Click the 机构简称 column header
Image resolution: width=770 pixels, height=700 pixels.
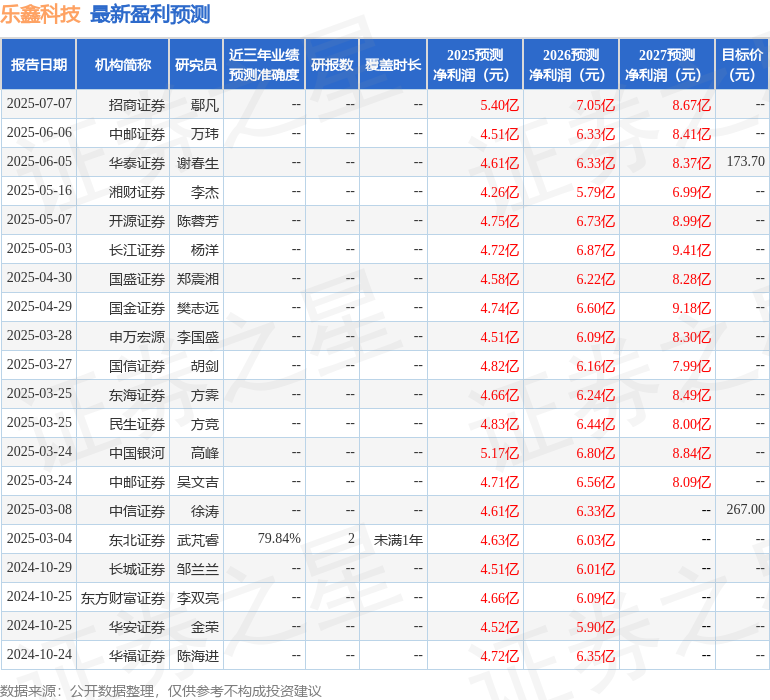123,65
